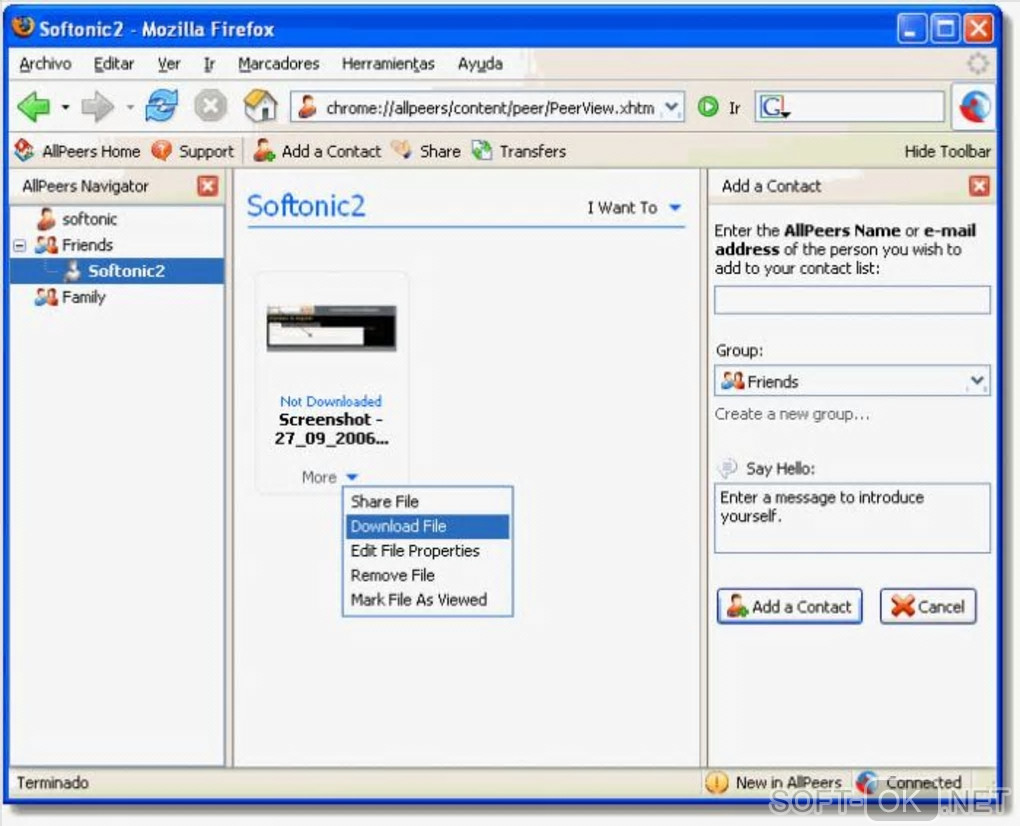Click New in AllPeers in the status bar

[774, 782]
